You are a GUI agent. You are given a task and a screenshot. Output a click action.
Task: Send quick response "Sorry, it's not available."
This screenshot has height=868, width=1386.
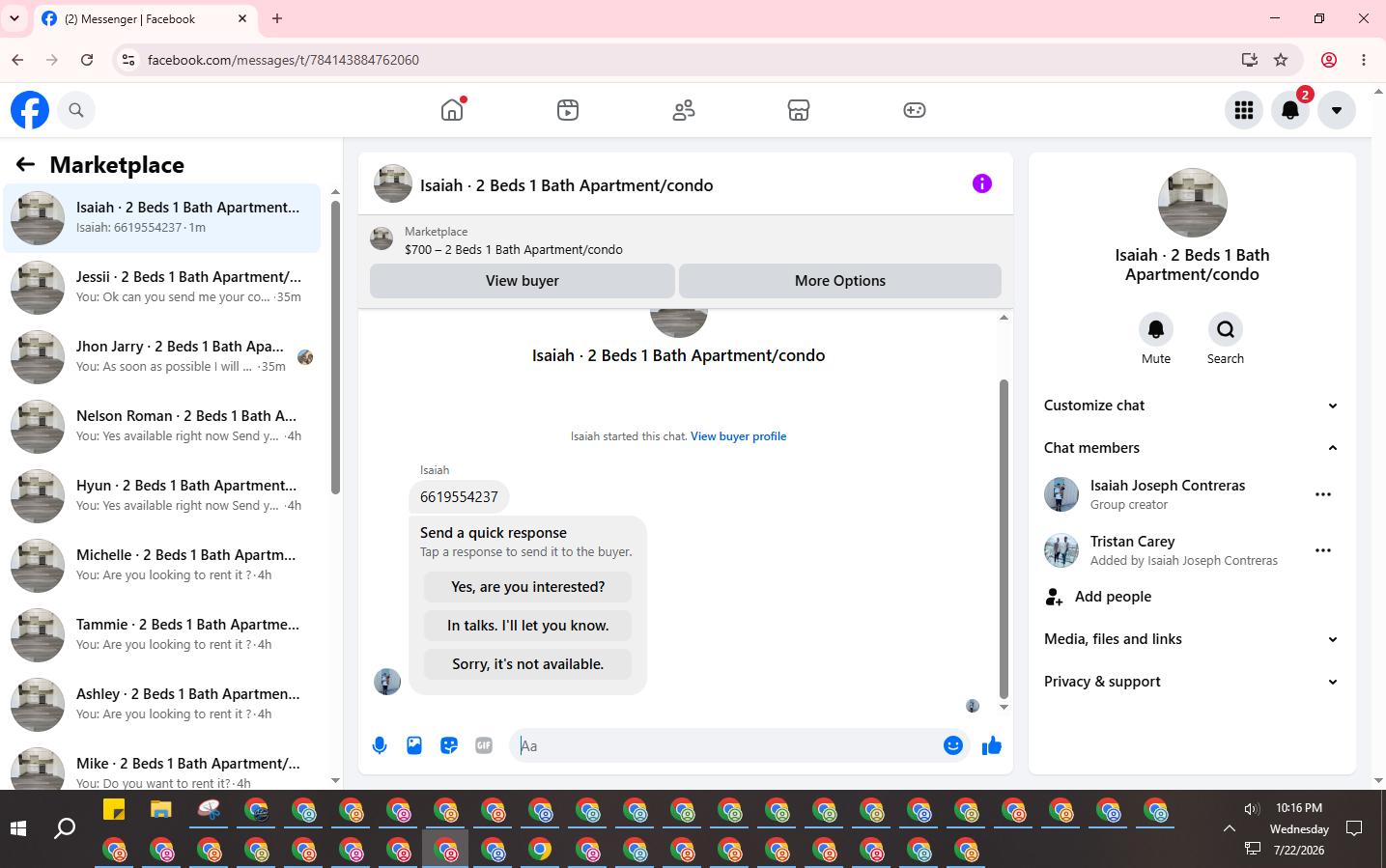tap(527, 664)
